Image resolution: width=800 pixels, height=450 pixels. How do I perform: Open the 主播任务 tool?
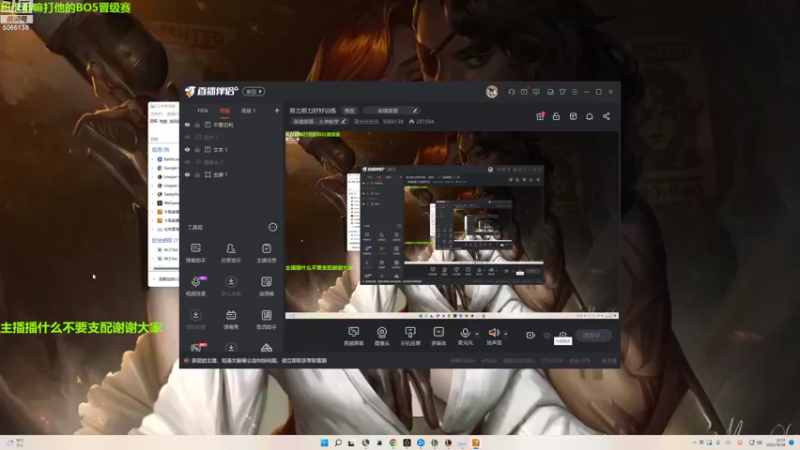click(x=266, y=253)
